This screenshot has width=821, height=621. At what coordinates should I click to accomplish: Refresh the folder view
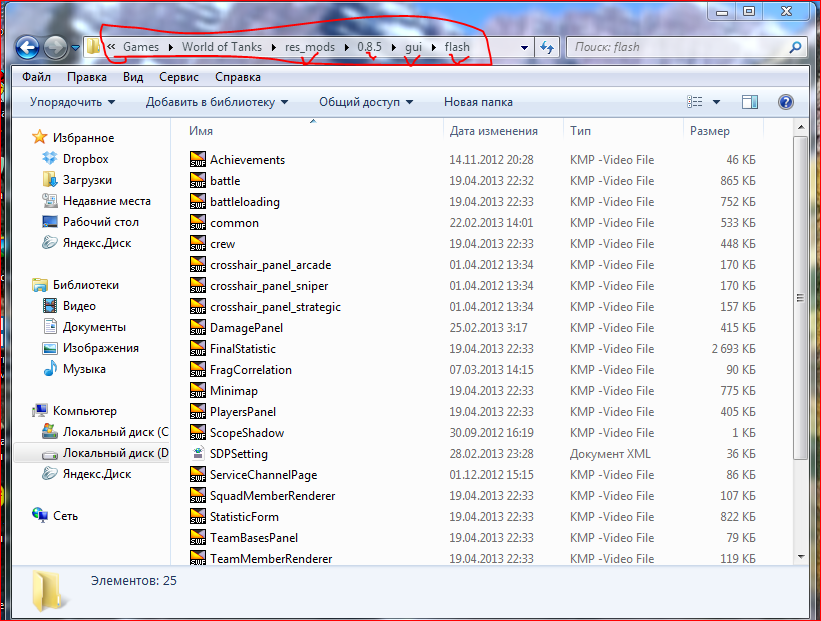(547, 47)
